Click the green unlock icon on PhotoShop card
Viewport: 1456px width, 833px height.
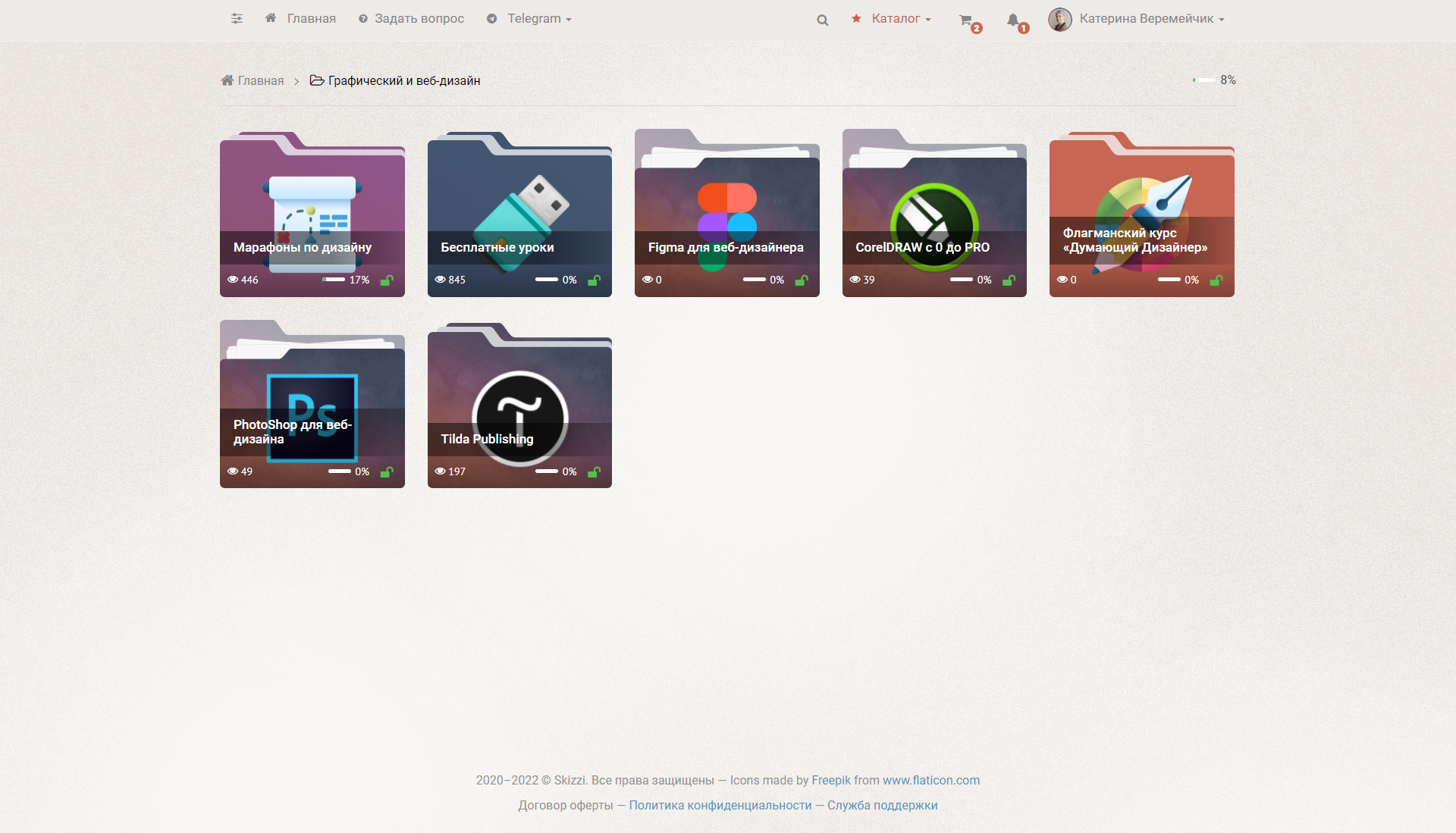(387, 471)
